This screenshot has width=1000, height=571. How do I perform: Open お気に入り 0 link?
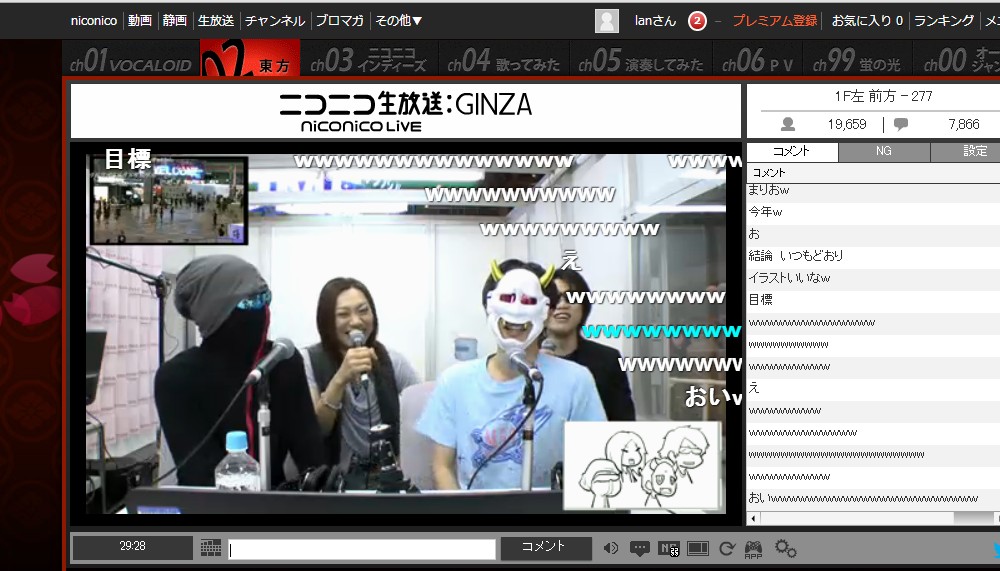pyautogui.click(x=867, y=21)
